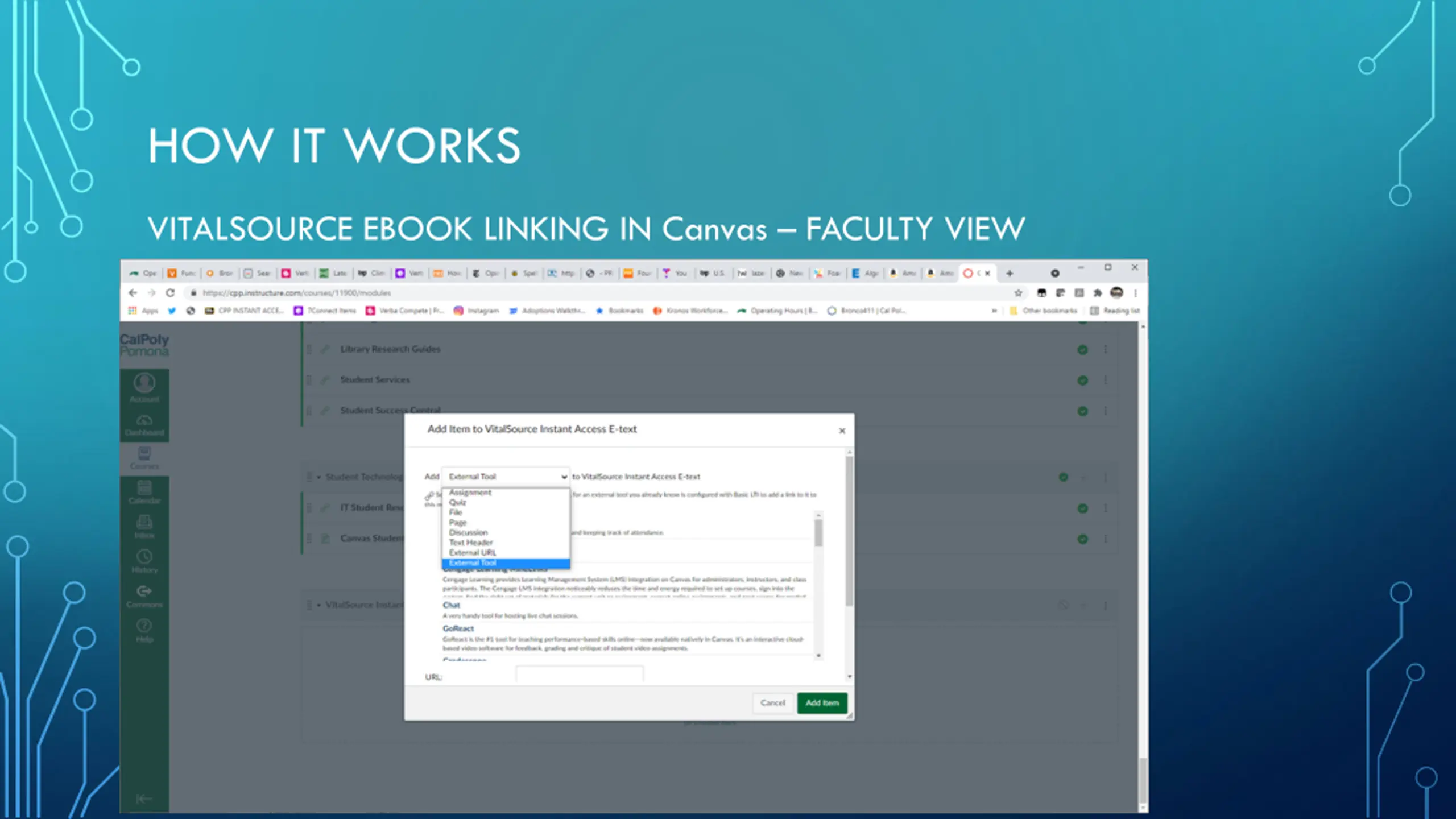1456x819 pixels.
Task: Choose highlighted External Tool in the dropdown list
Action: [506, 563]
